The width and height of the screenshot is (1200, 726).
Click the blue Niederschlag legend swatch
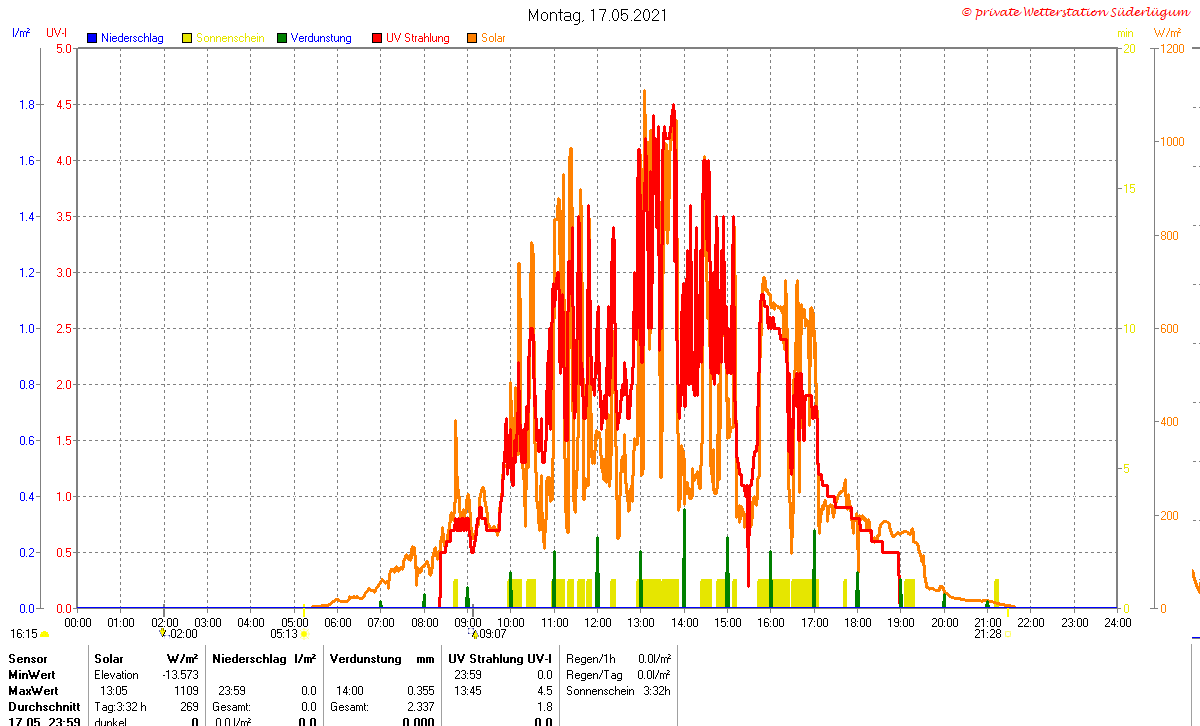click(92, 38)
